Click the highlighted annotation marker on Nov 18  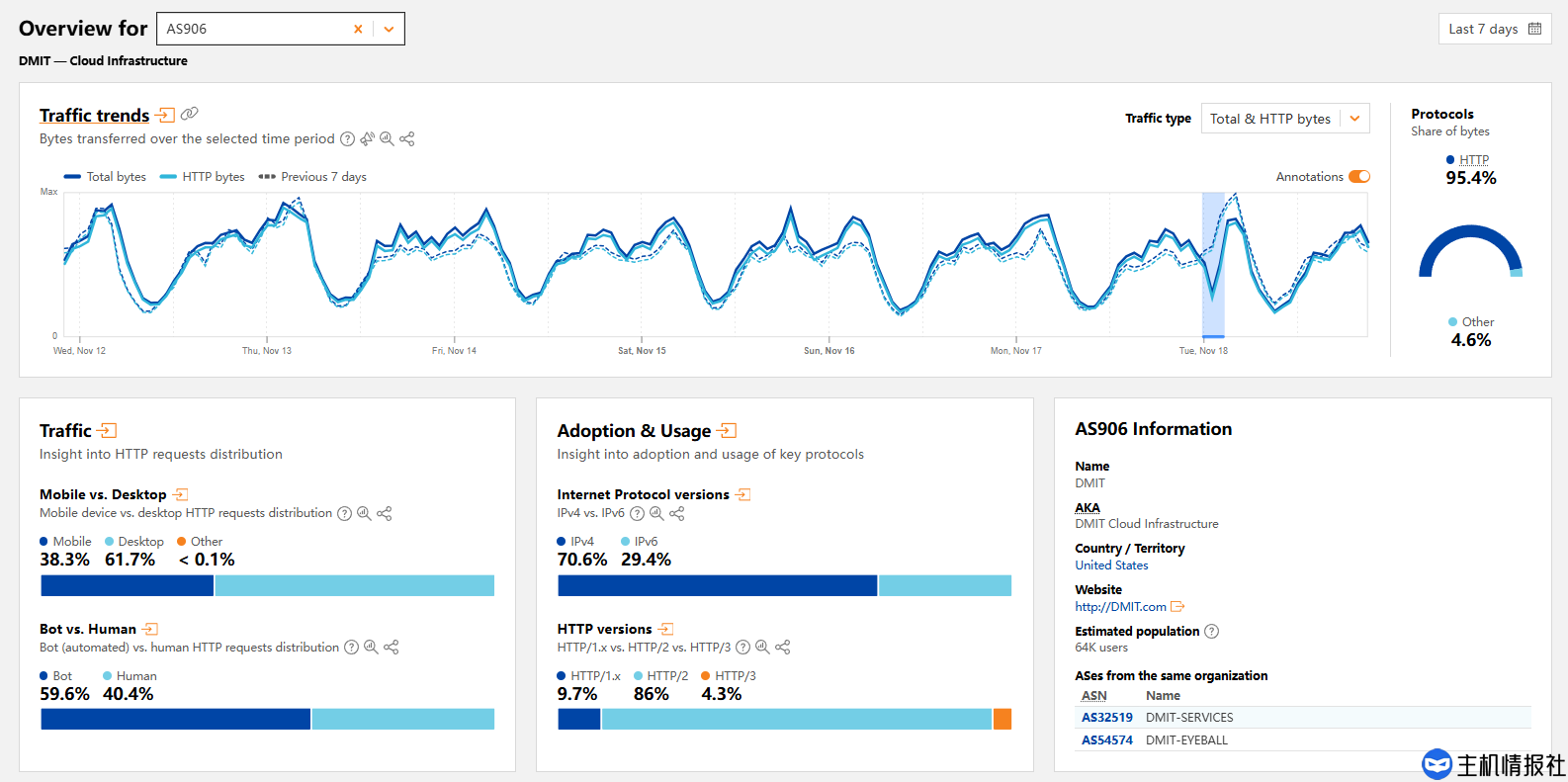pos(1213,336)
